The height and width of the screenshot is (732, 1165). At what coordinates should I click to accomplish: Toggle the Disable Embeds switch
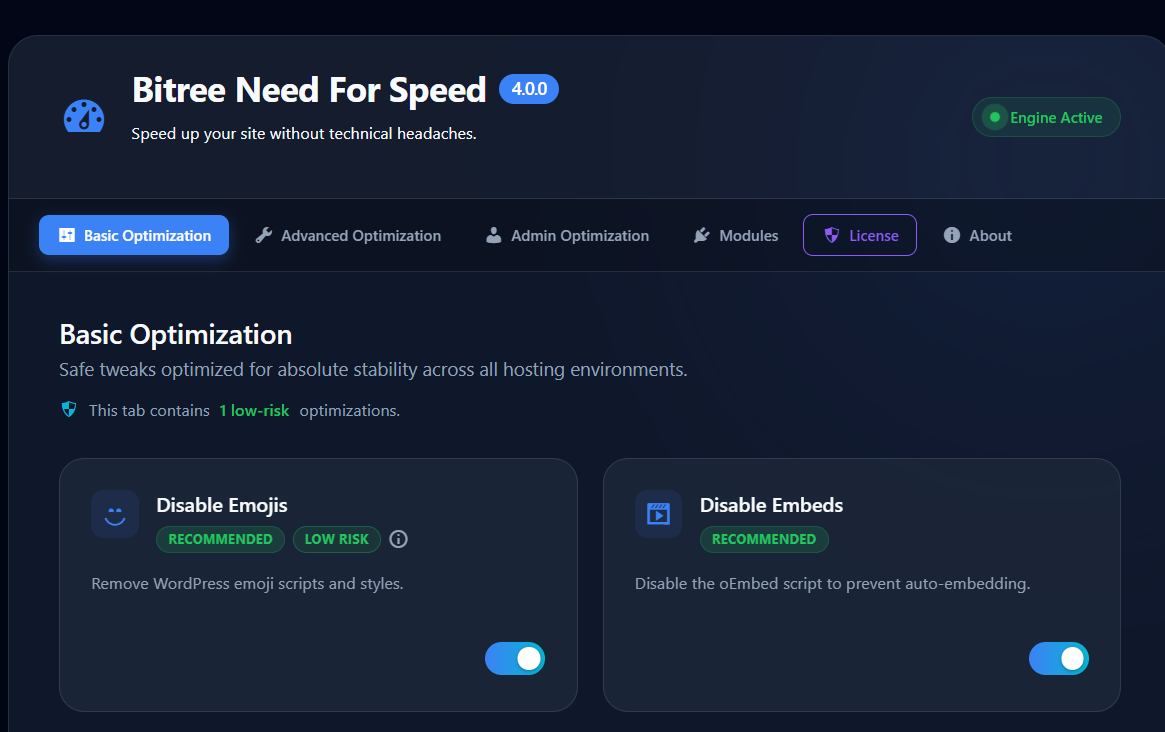pyautogui.click(x=1059, y=658)
